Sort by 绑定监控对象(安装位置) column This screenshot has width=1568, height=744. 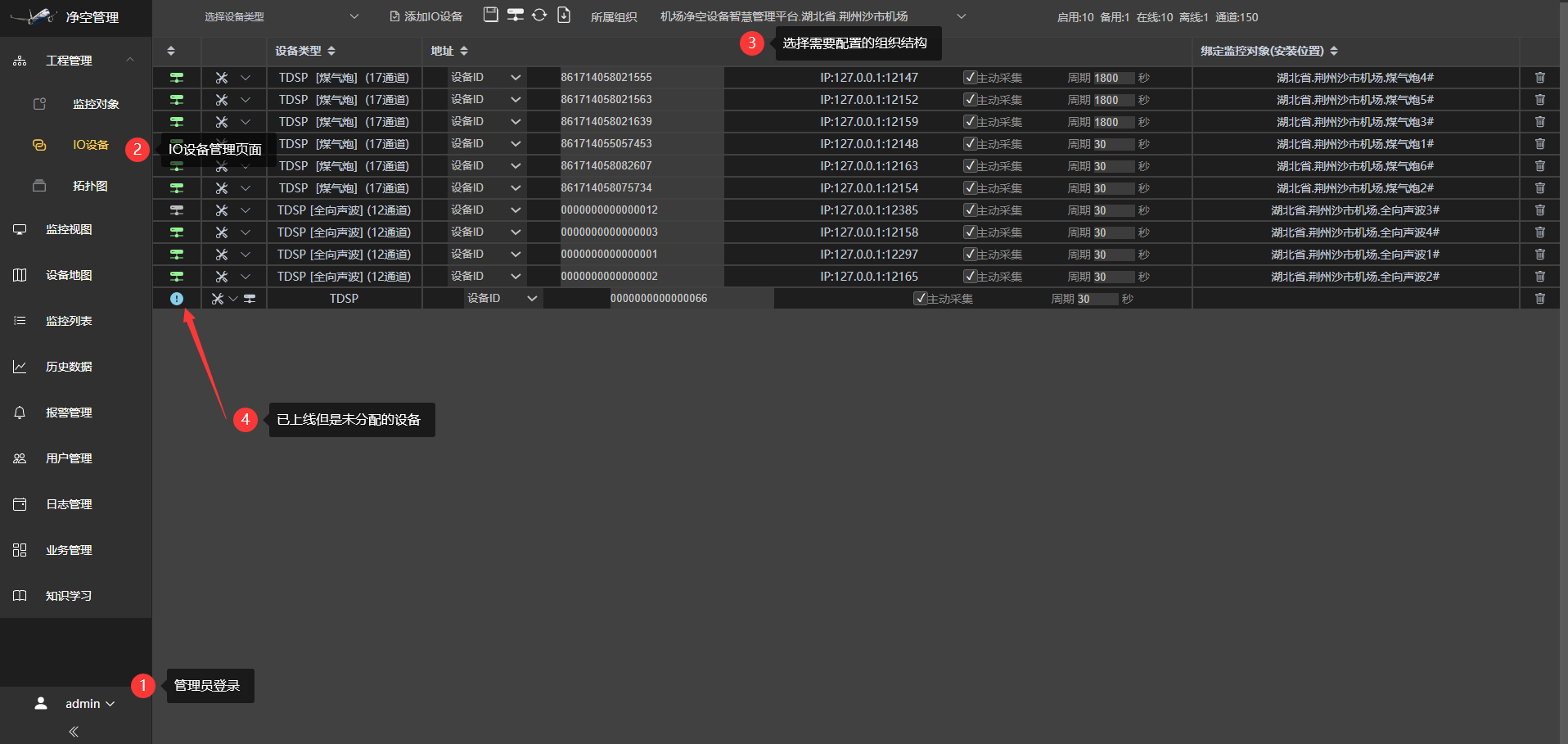pyautogui.click(x=1334, y=51)
